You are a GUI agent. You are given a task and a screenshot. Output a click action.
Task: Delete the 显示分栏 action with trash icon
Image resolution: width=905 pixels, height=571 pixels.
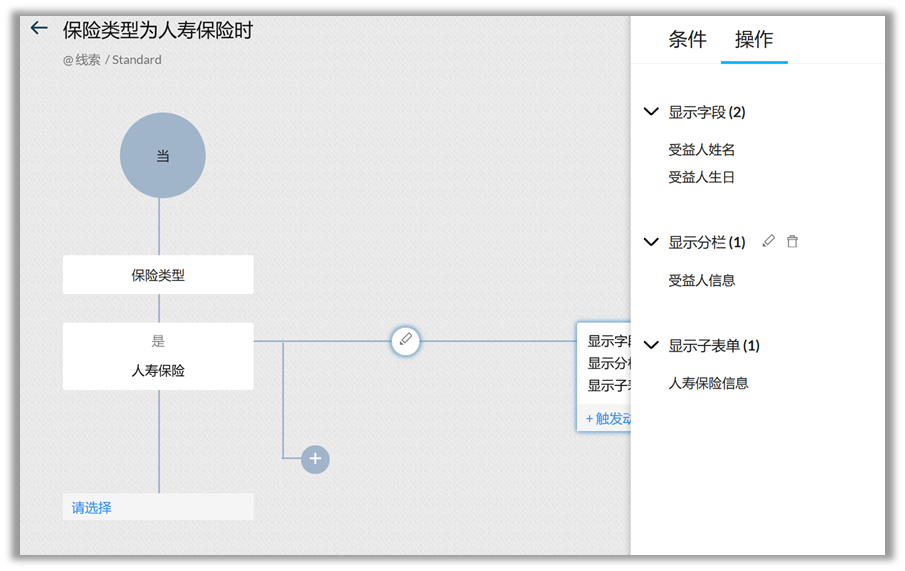coord(792,241)
